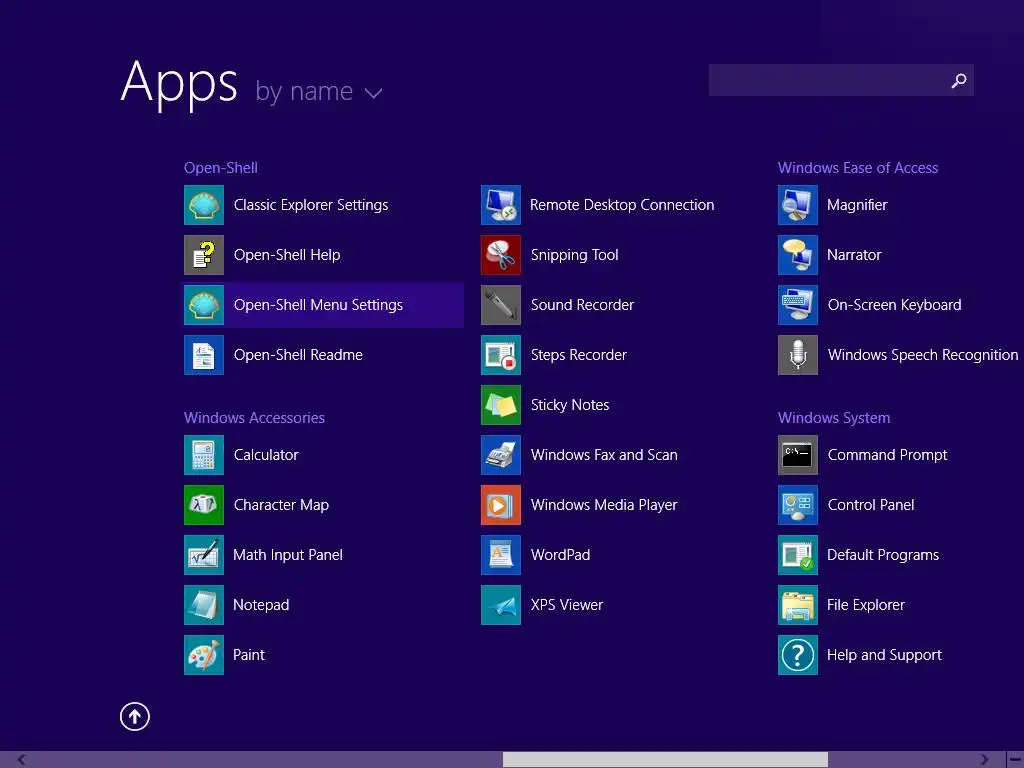Click the "Command Prompt" label
This screenshot has height=768, width=1024.
[887, 455]
